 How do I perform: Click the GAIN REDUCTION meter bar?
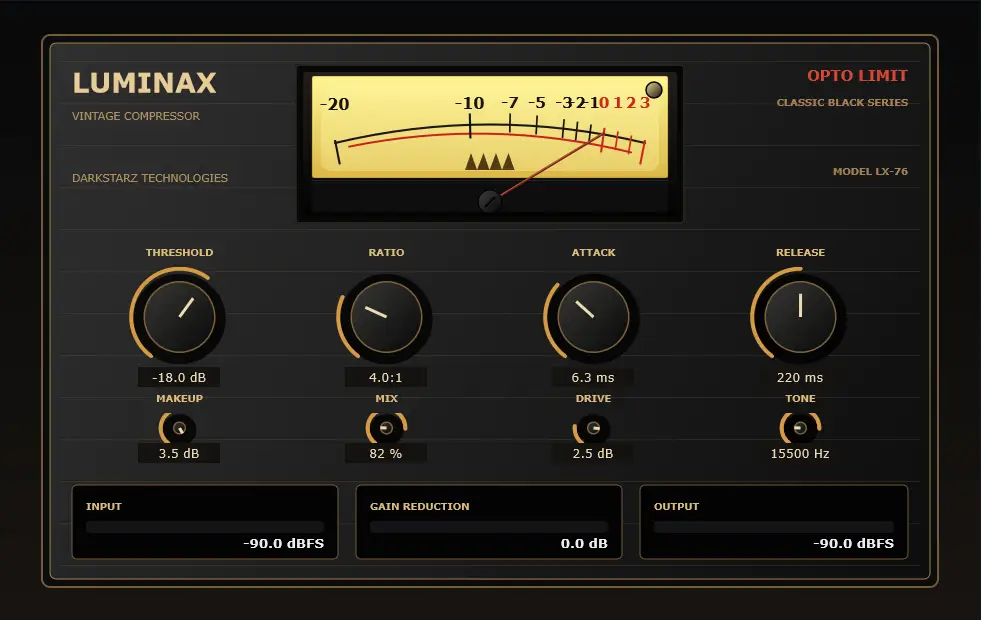489,527
